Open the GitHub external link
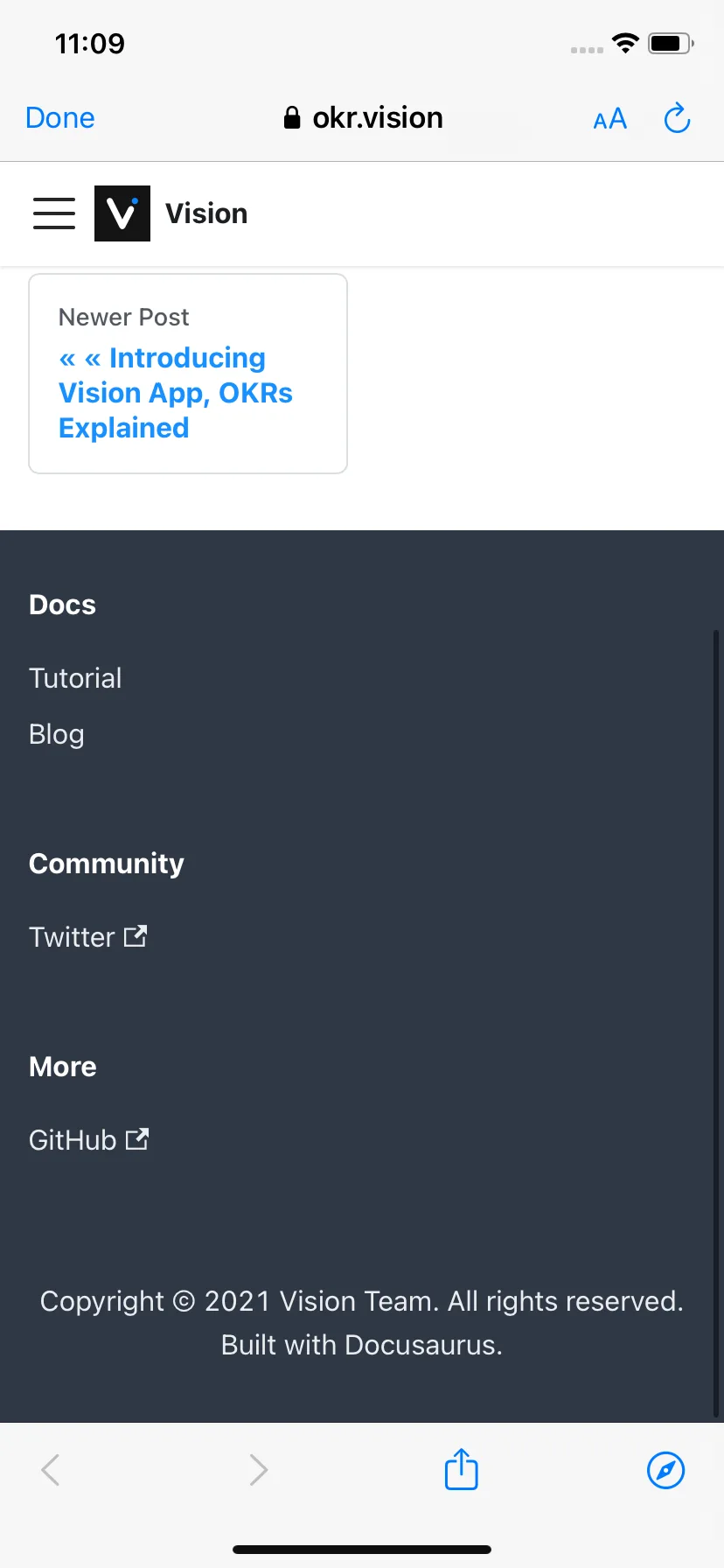 click(88, 1140)
